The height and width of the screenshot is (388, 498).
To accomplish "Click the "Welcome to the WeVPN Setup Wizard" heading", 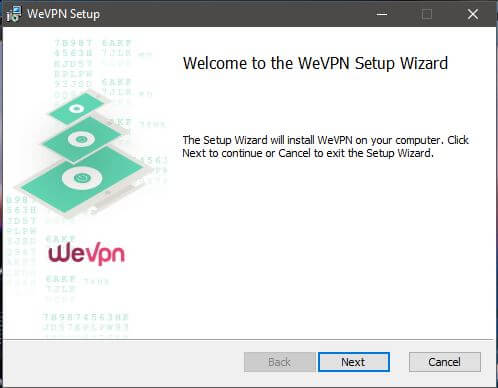I will click(x=315, y=63).
